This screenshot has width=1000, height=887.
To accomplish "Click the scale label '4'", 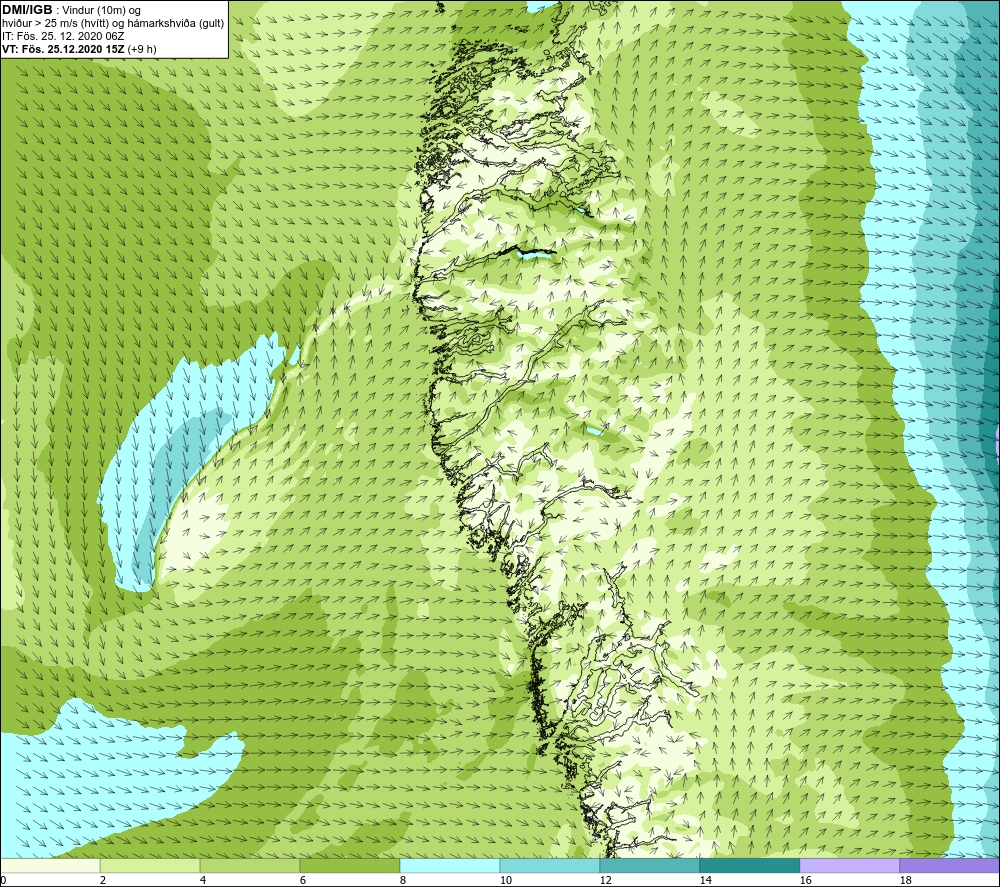I will point(203,881).
